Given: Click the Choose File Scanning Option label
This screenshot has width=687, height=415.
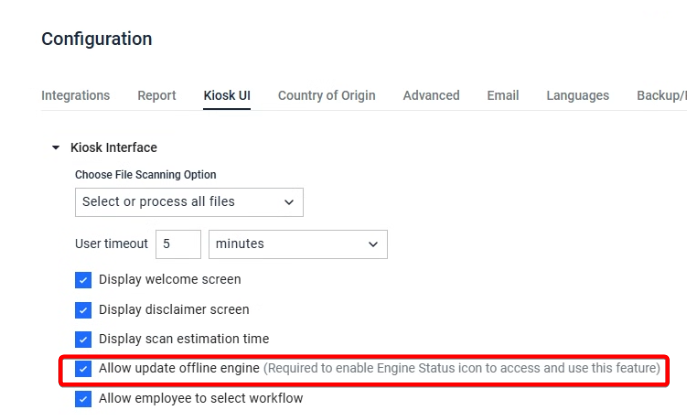Looking at the screenshot, I should [145, 175].
